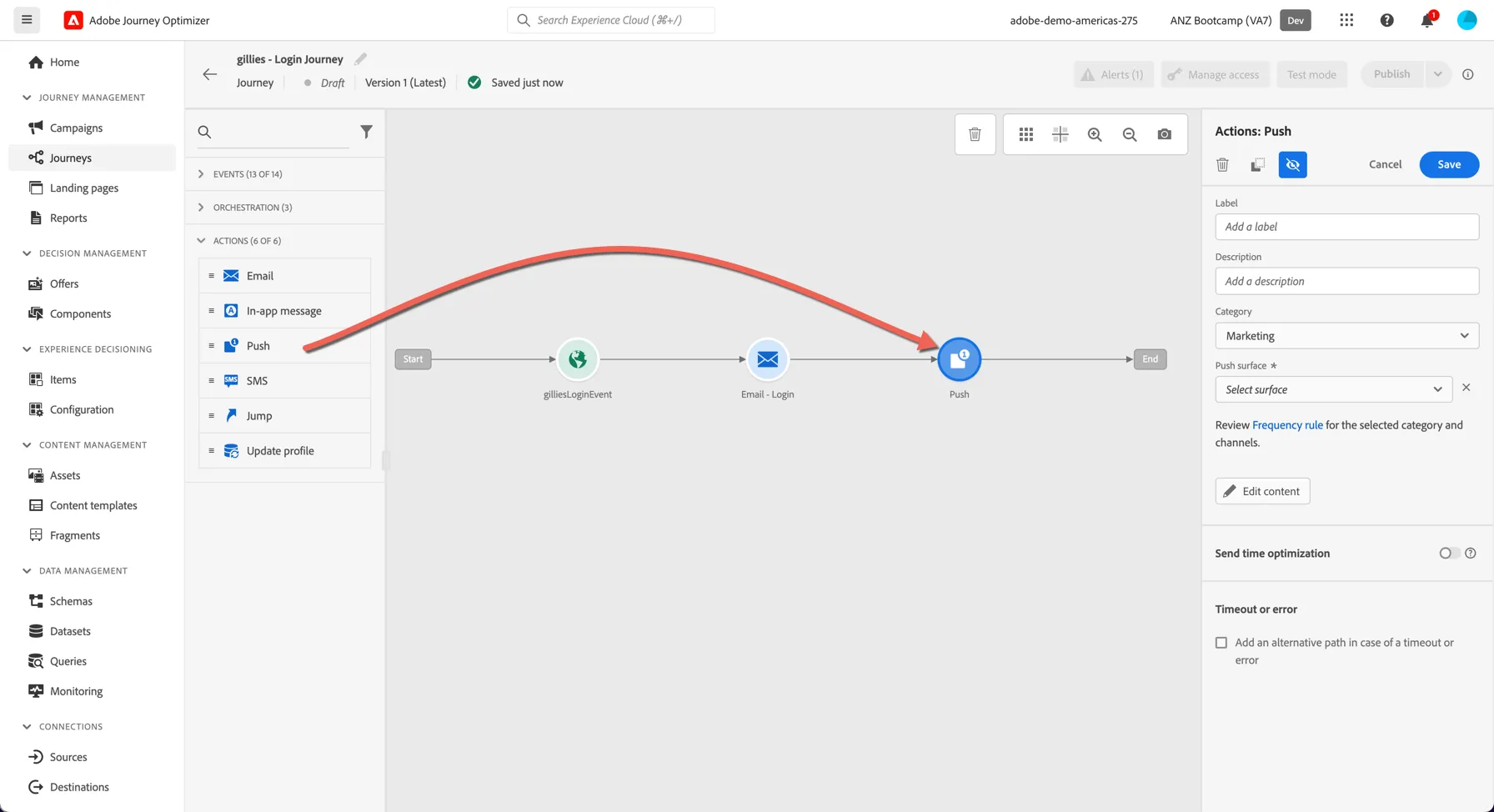Open Campaigns in the sidebar
Viewport: 1494px width, 812px height.
(x=76, y=128)
